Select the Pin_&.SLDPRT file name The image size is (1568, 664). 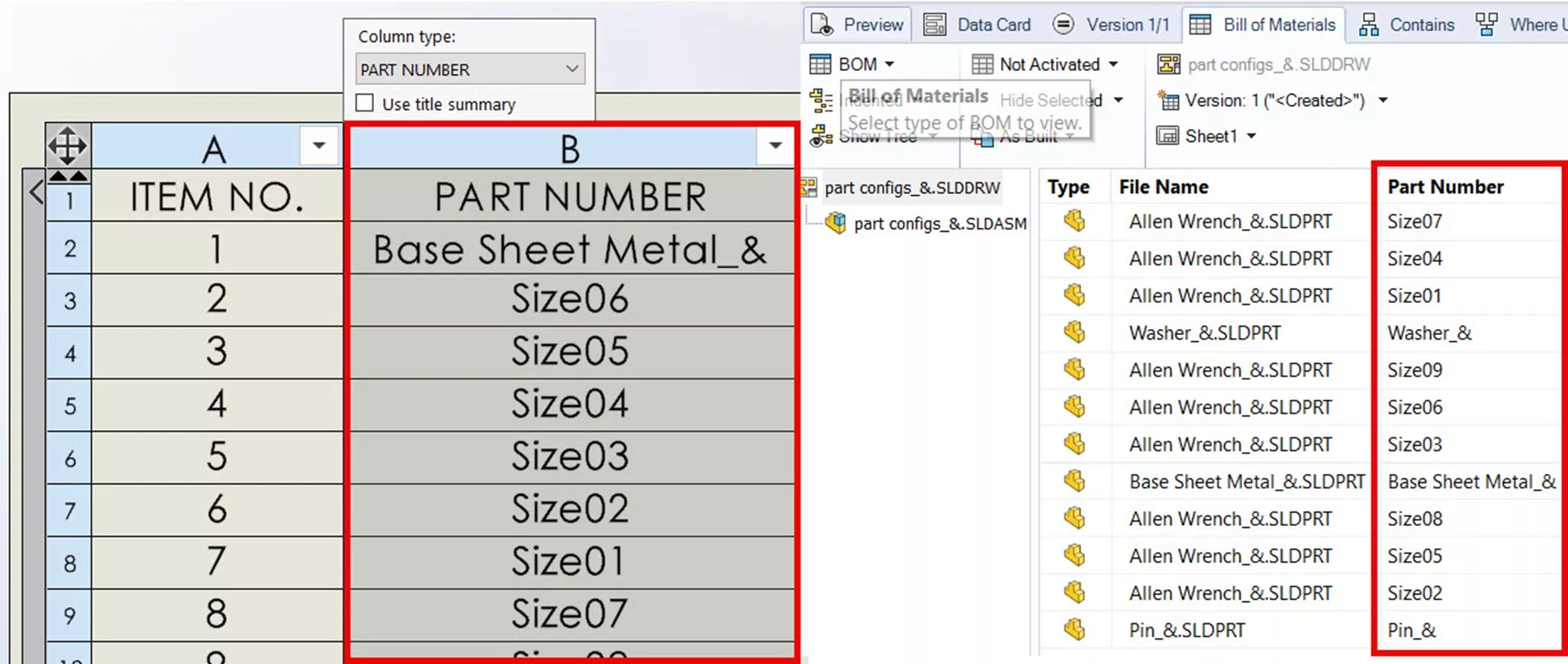coord(1186,630)
